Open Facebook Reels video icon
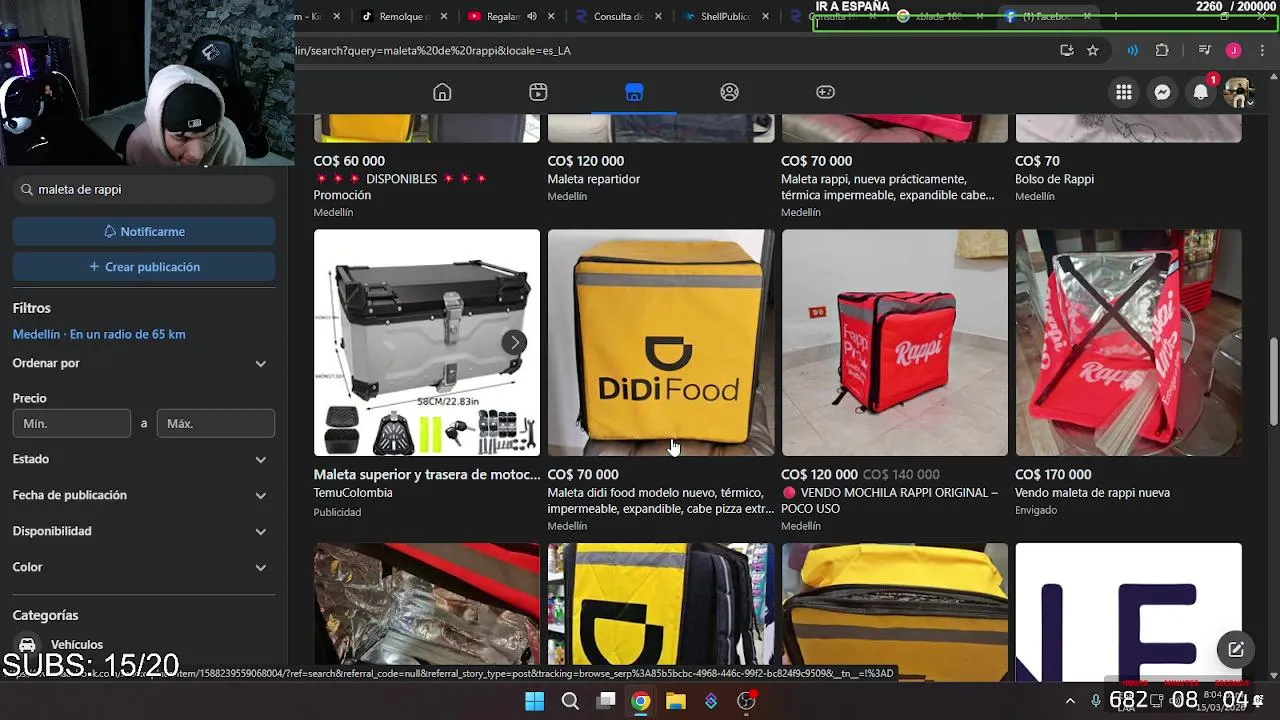1280x720 pixels. coord(538,92)
